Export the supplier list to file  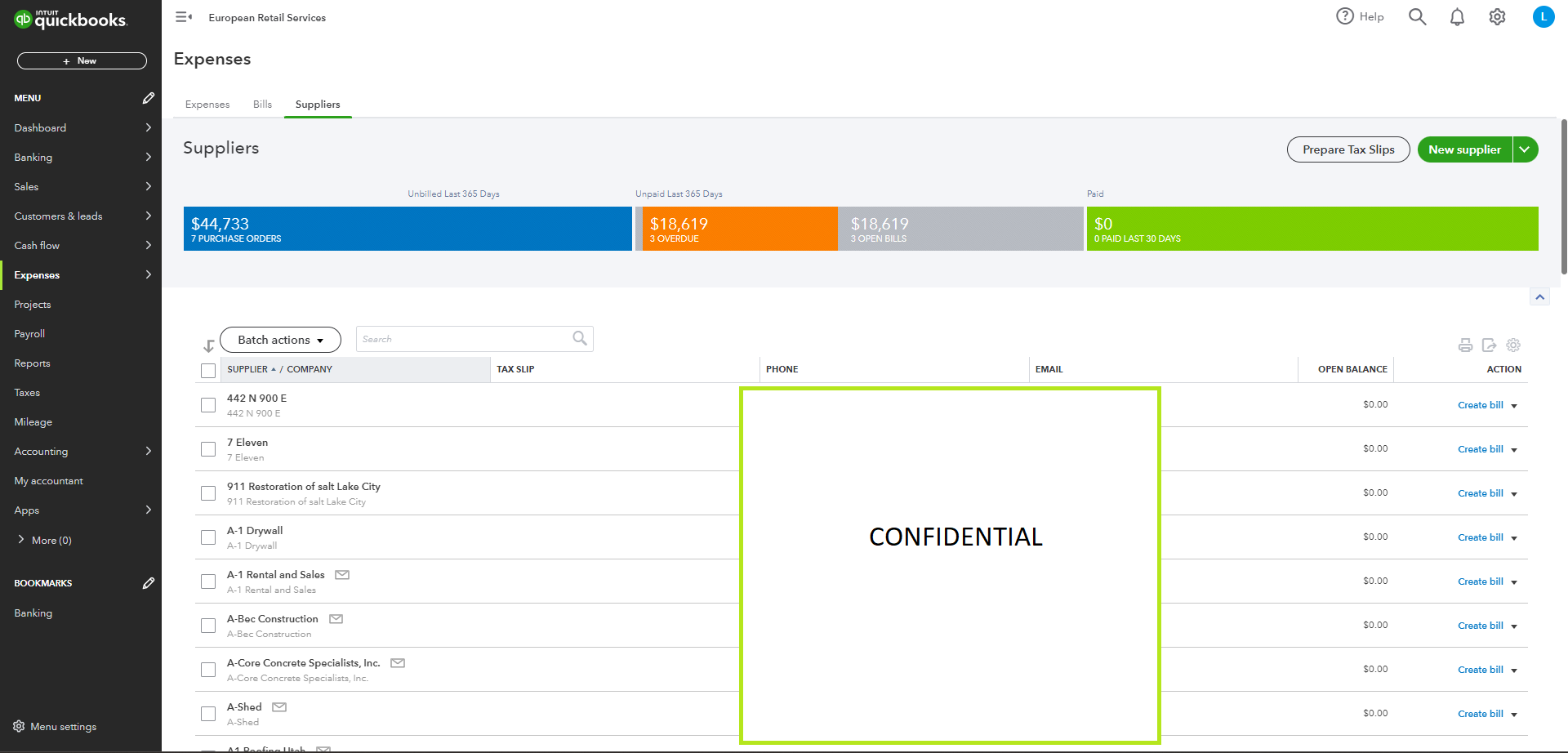point(1489,345)
